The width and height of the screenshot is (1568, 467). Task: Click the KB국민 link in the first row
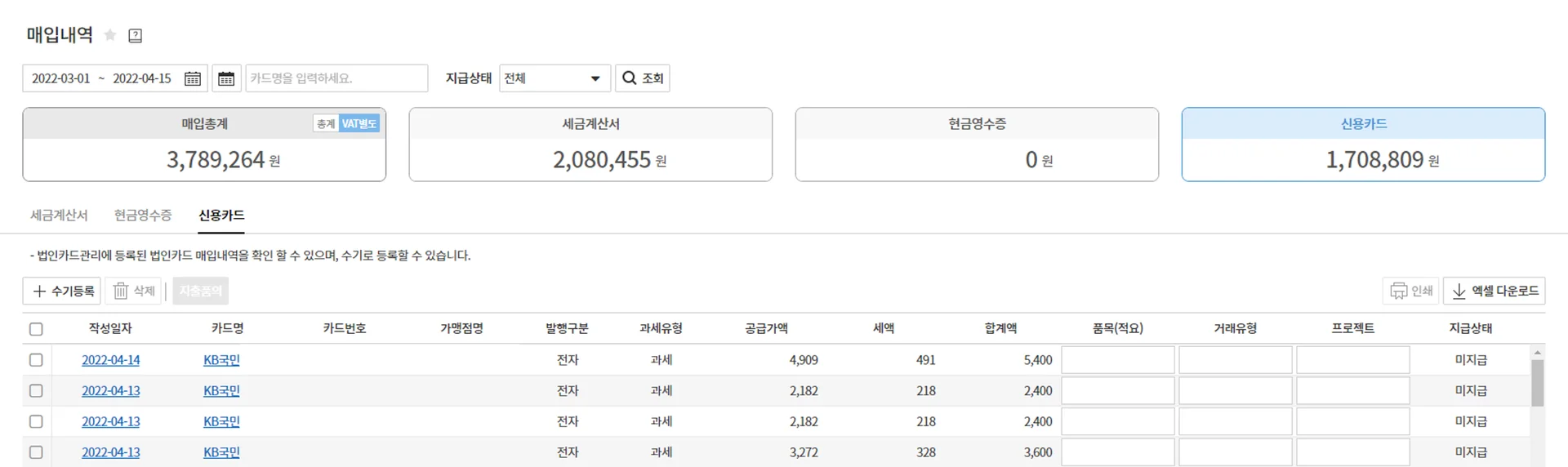tap(221, 360)
